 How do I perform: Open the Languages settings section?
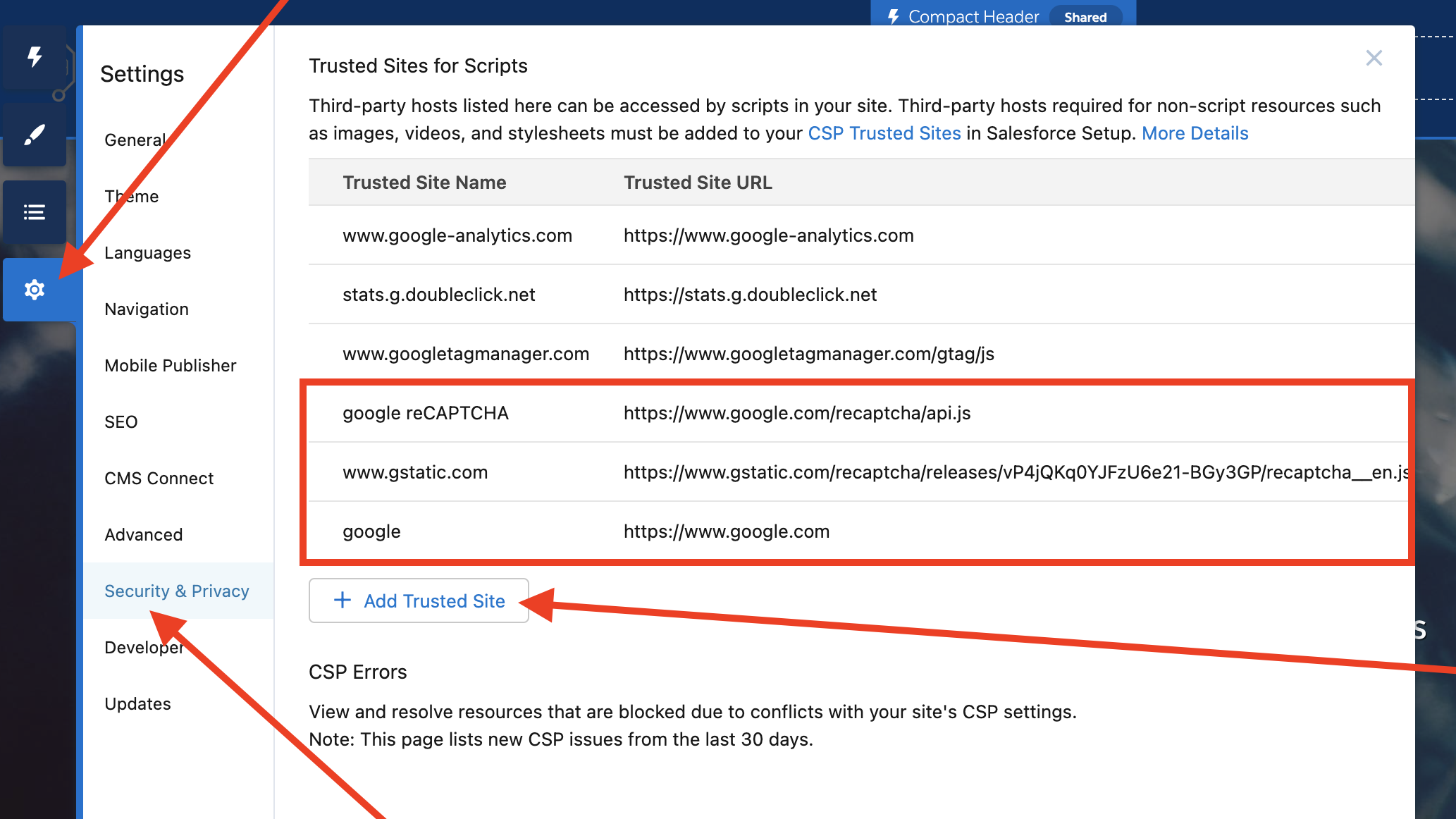[147, 252]
